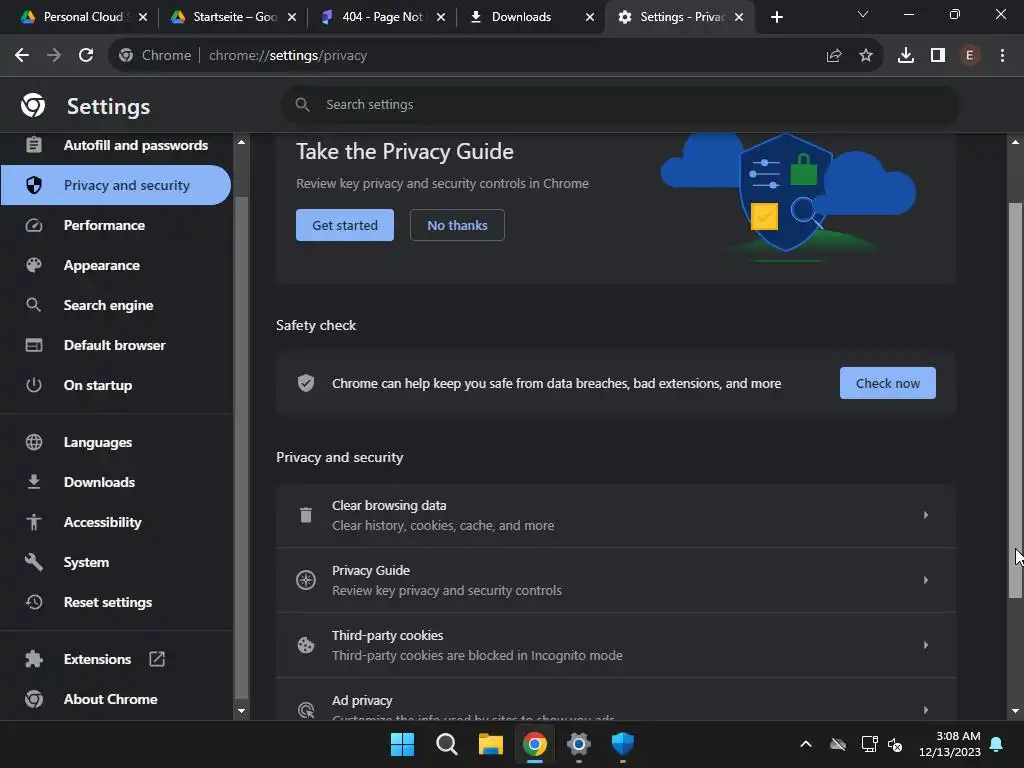
Task: Click the Chrome logo next to Settings
Action: 33,105
